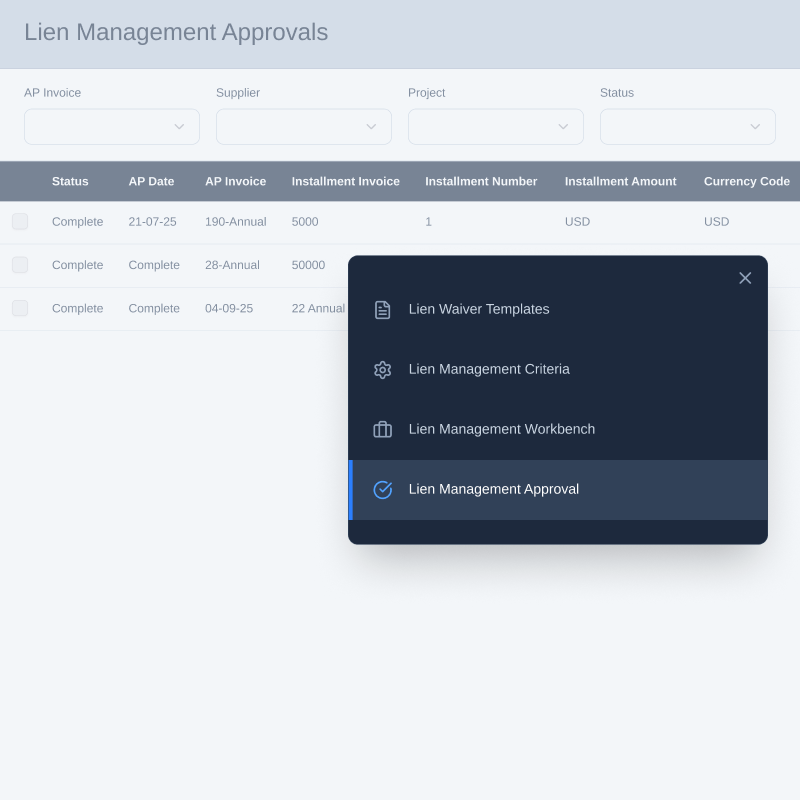Open the AP Invoice filter dropdown
Viewport: 800px width, 800px height.
[x=112, y=127]
